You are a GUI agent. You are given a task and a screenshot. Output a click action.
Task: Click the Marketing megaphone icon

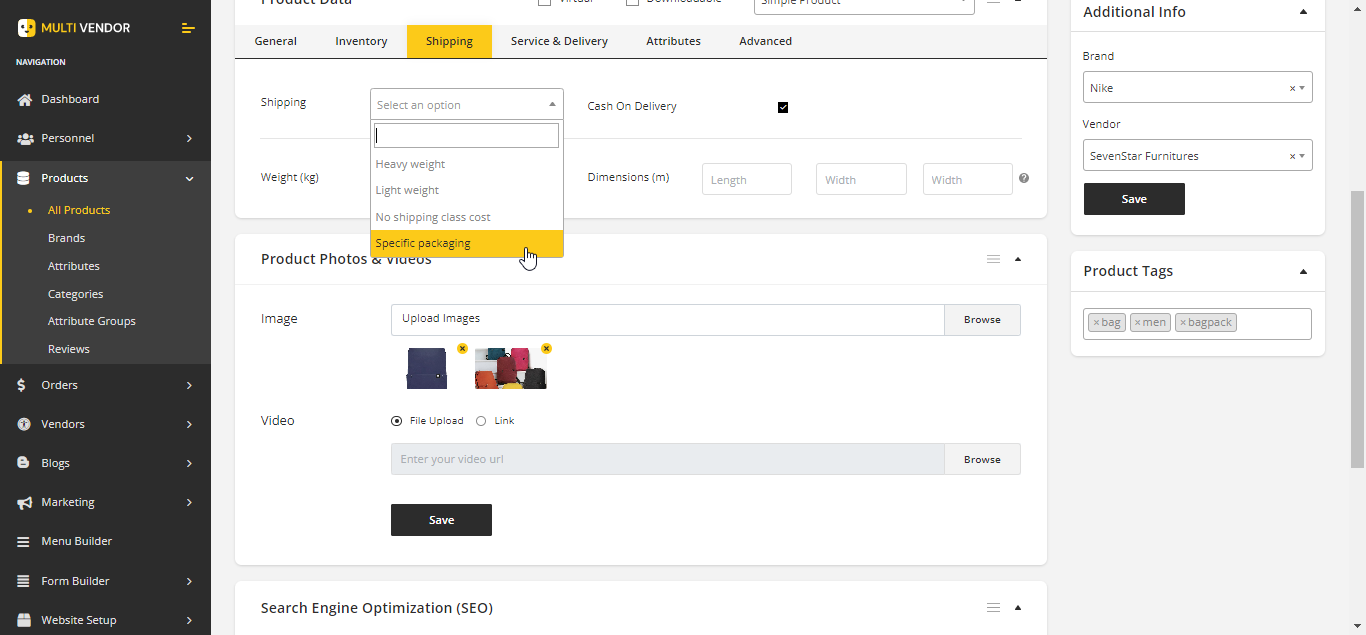click(x=25, y=502)
